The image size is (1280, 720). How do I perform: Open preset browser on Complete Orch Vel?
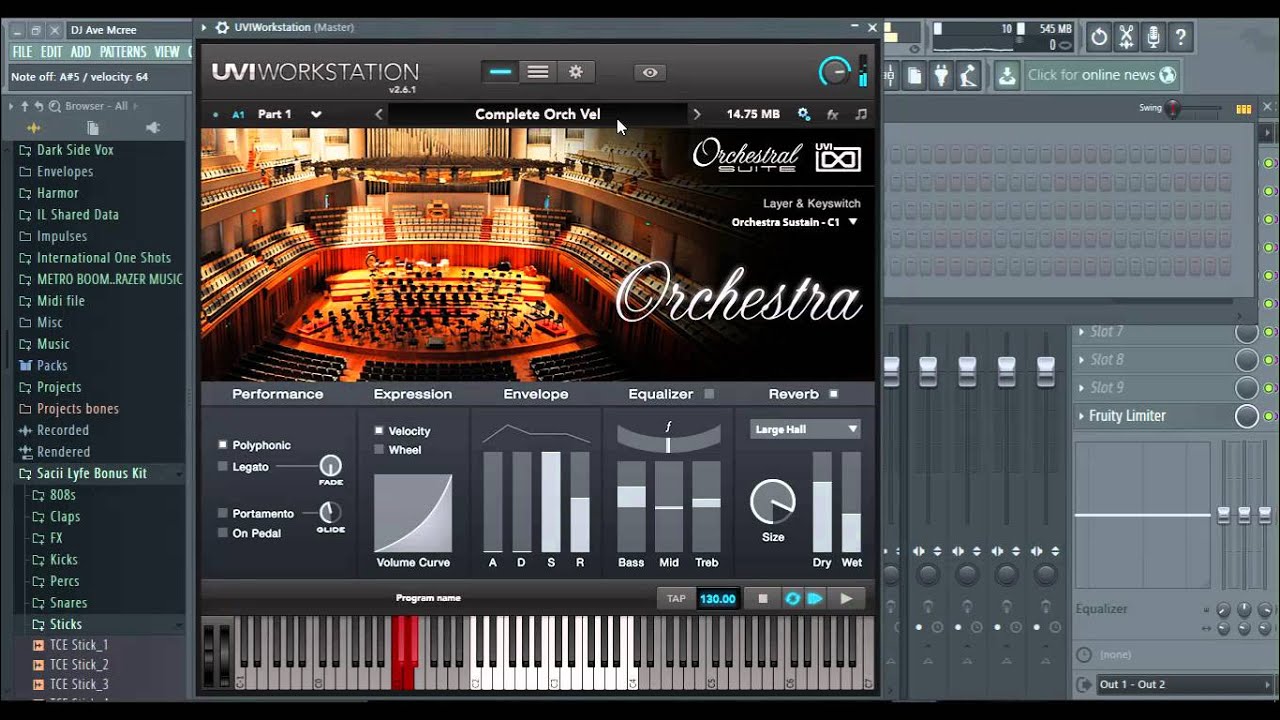pos(538,114)
